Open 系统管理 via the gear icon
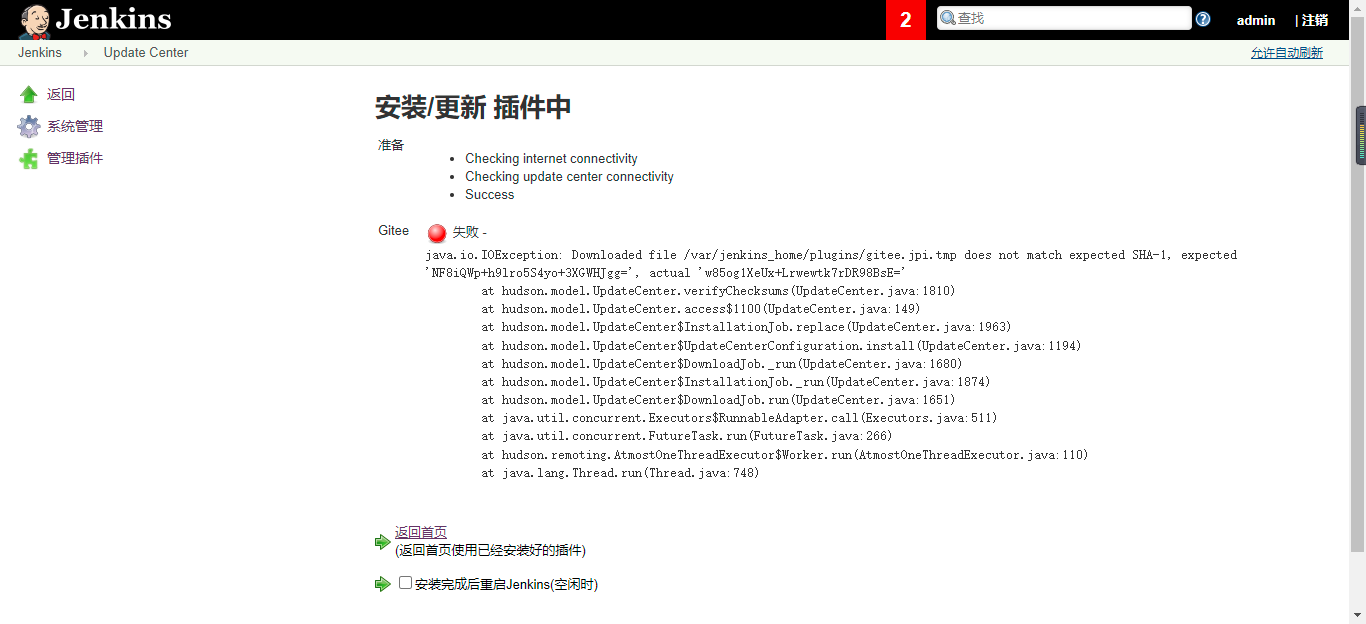The image size is (1366, 624). click(x=27, y=125)
